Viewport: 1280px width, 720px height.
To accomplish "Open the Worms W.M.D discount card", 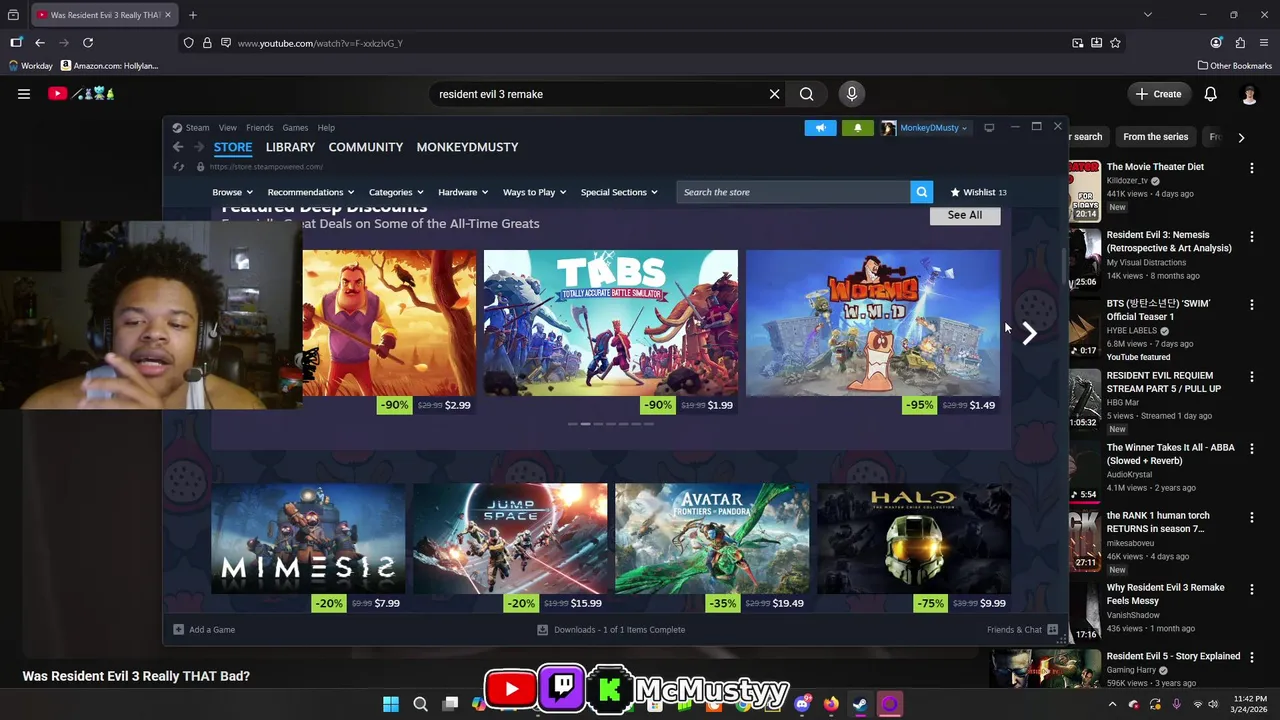I will point(873,332).
